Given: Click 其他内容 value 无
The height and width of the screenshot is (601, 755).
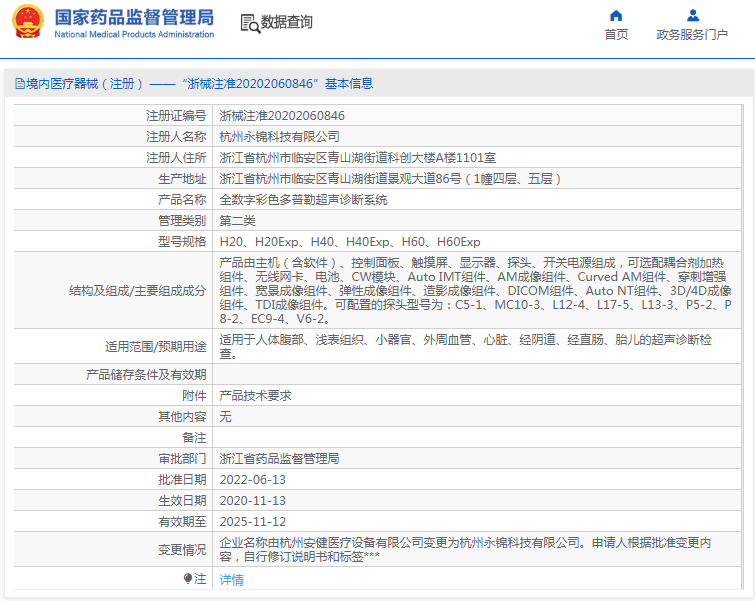Looking at the screenshot, I should coord(225,417).
